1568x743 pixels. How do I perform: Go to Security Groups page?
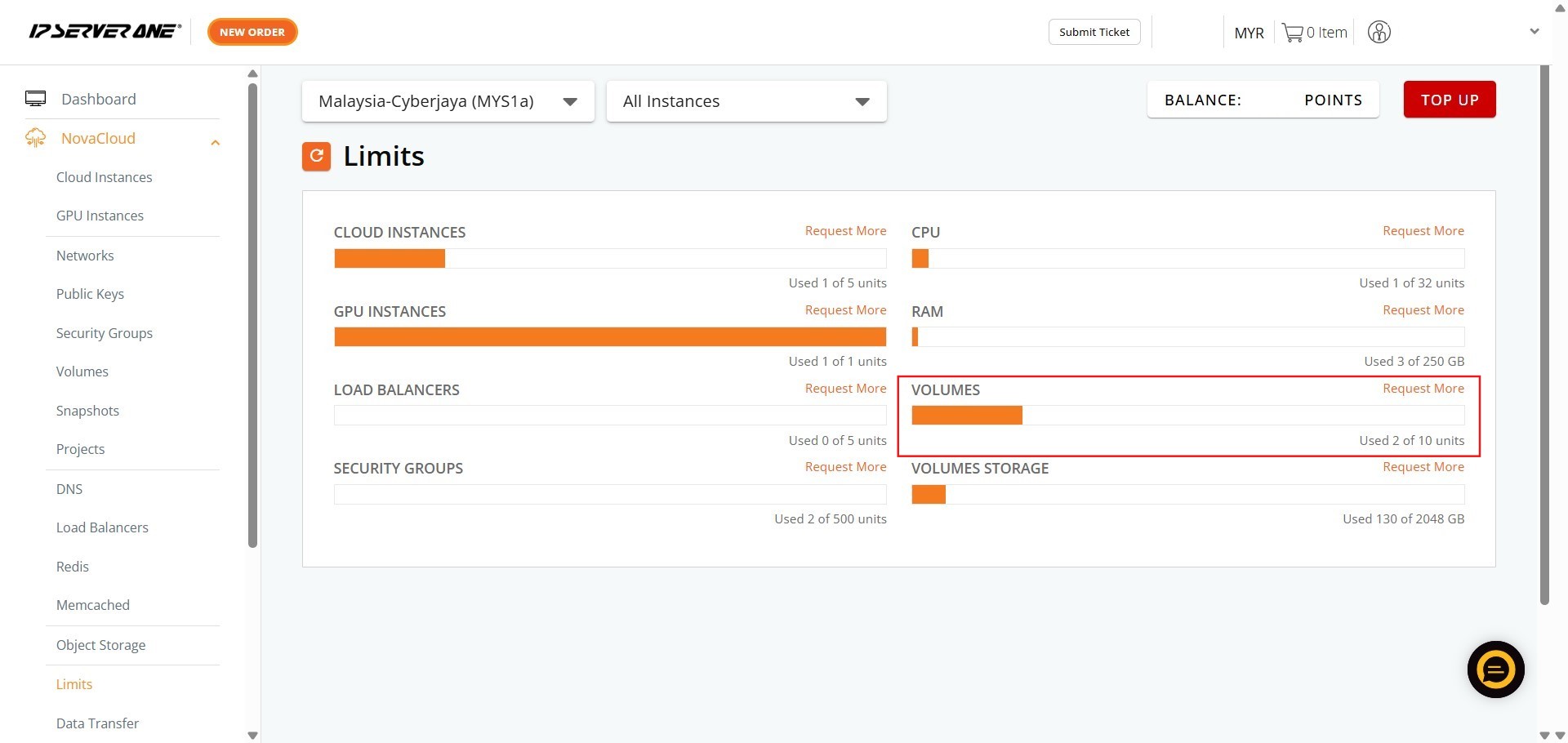tap(104, 333)
